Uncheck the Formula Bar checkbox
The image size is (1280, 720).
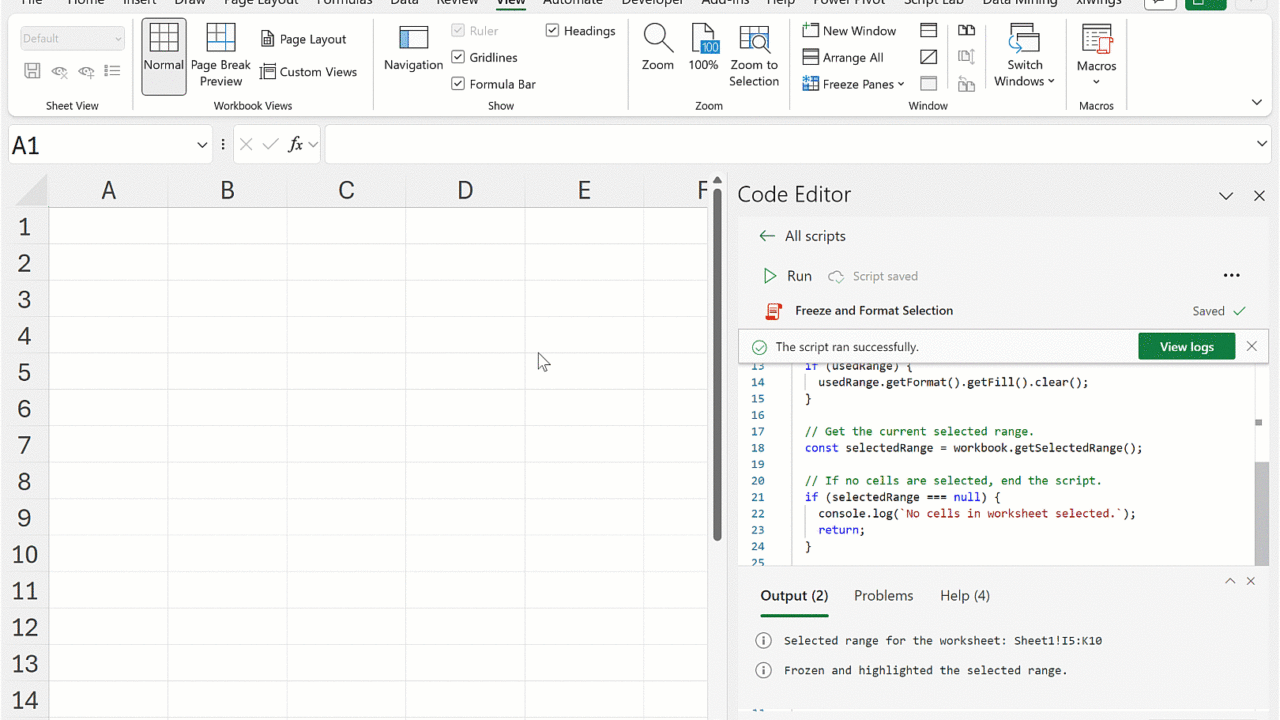point(458,84)
